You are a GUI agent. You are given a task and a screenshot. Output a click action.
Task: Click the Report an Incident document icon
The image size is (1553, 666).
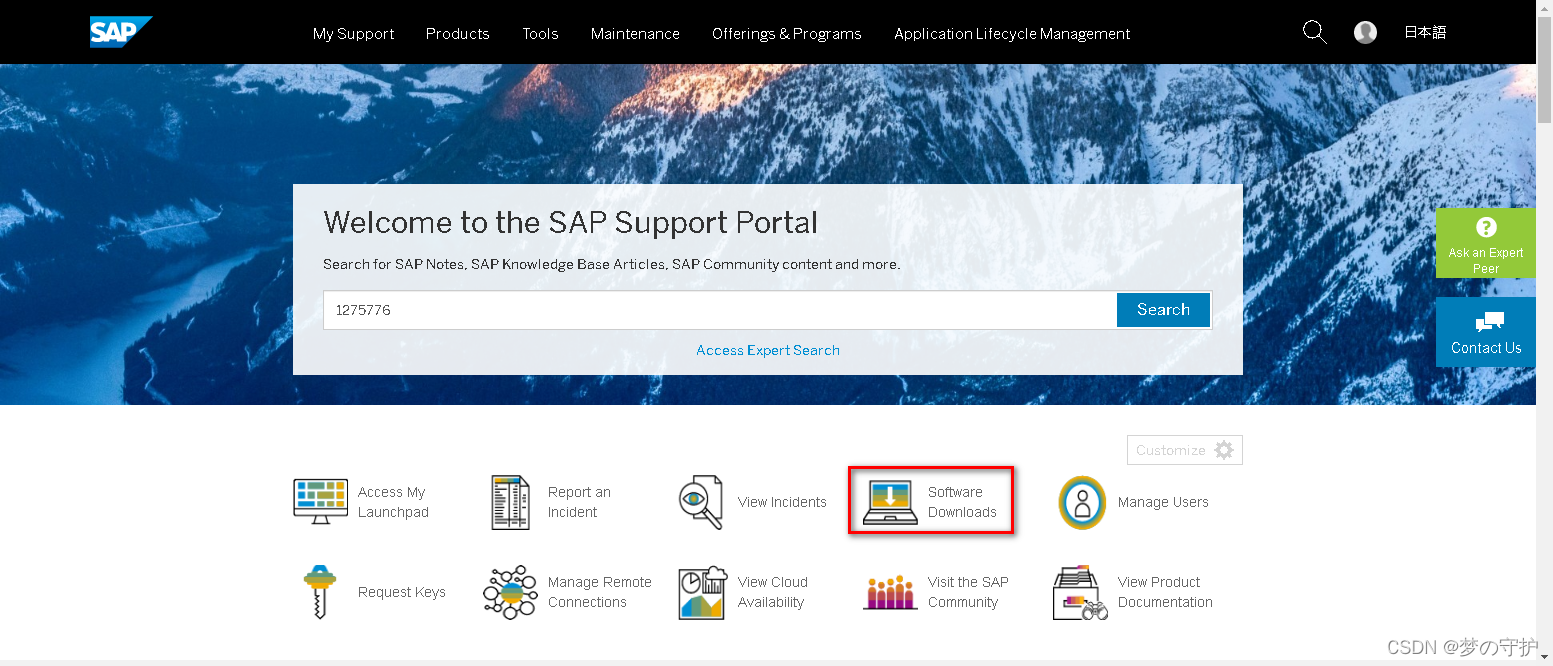click(x=511, y=502)
